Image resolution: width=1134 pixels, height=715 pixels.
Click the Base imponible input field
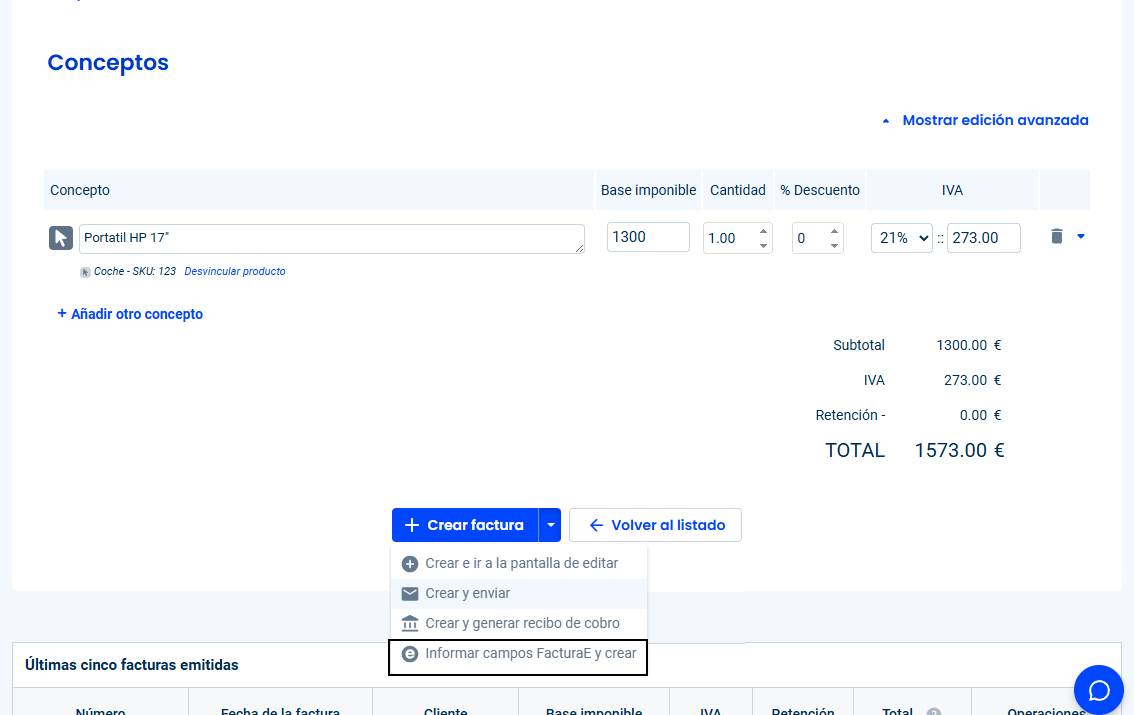tap(647, 237)
